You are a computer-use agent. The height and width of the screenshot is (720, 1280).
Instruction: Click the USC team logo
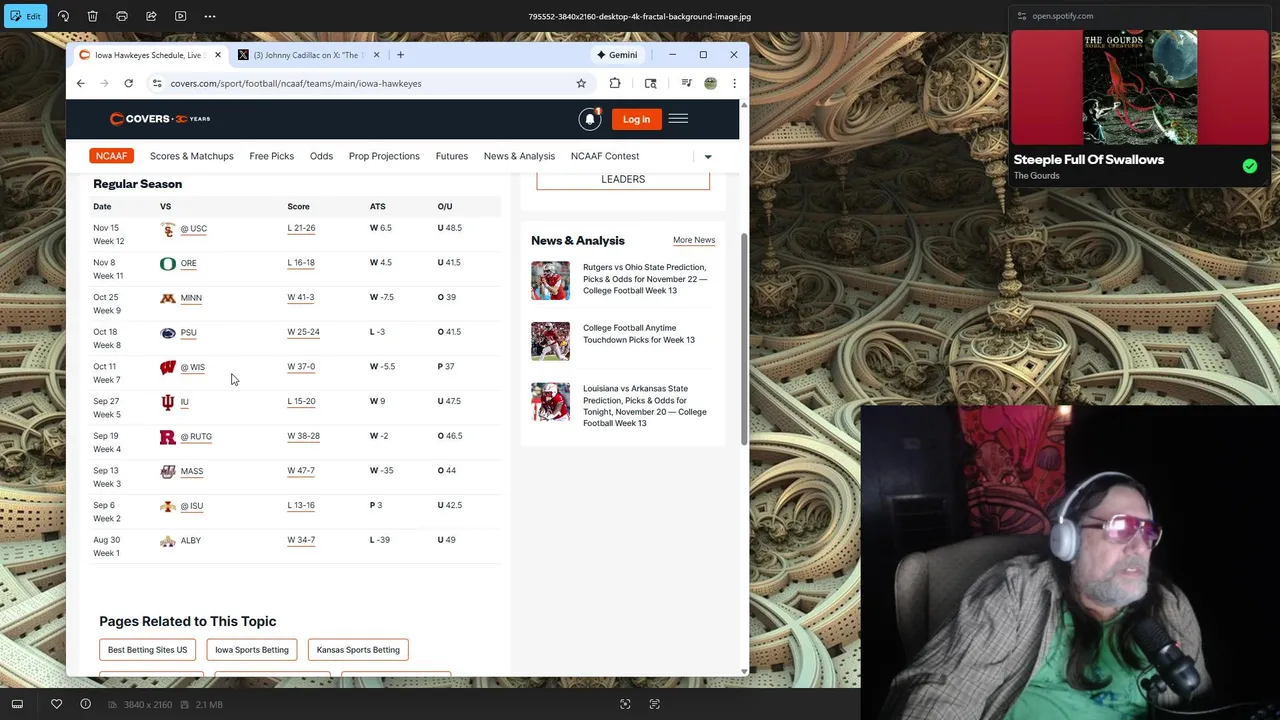click(168, 230)
